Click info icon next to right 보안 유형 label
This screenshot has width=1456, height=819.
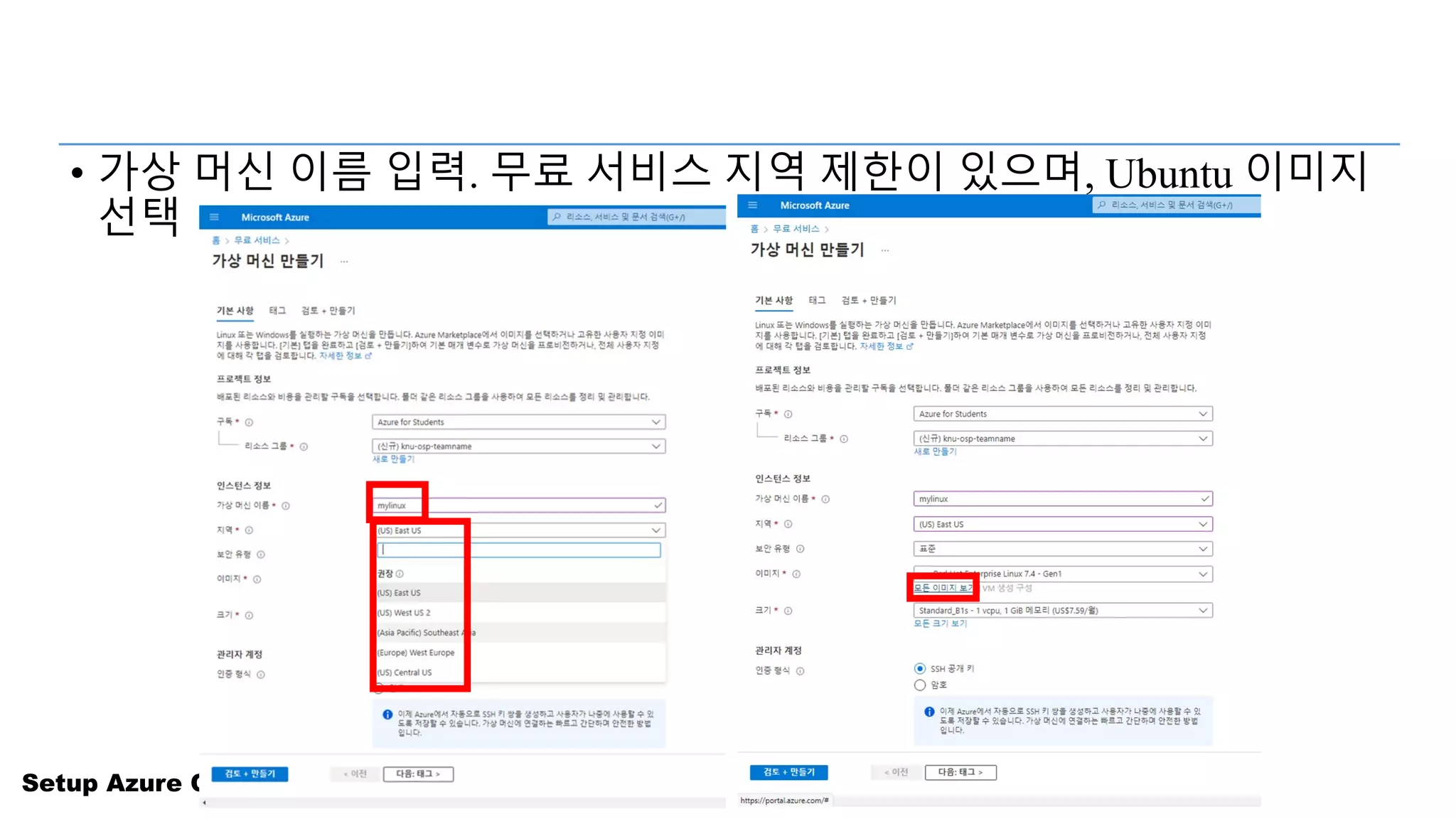click(801, 549)
